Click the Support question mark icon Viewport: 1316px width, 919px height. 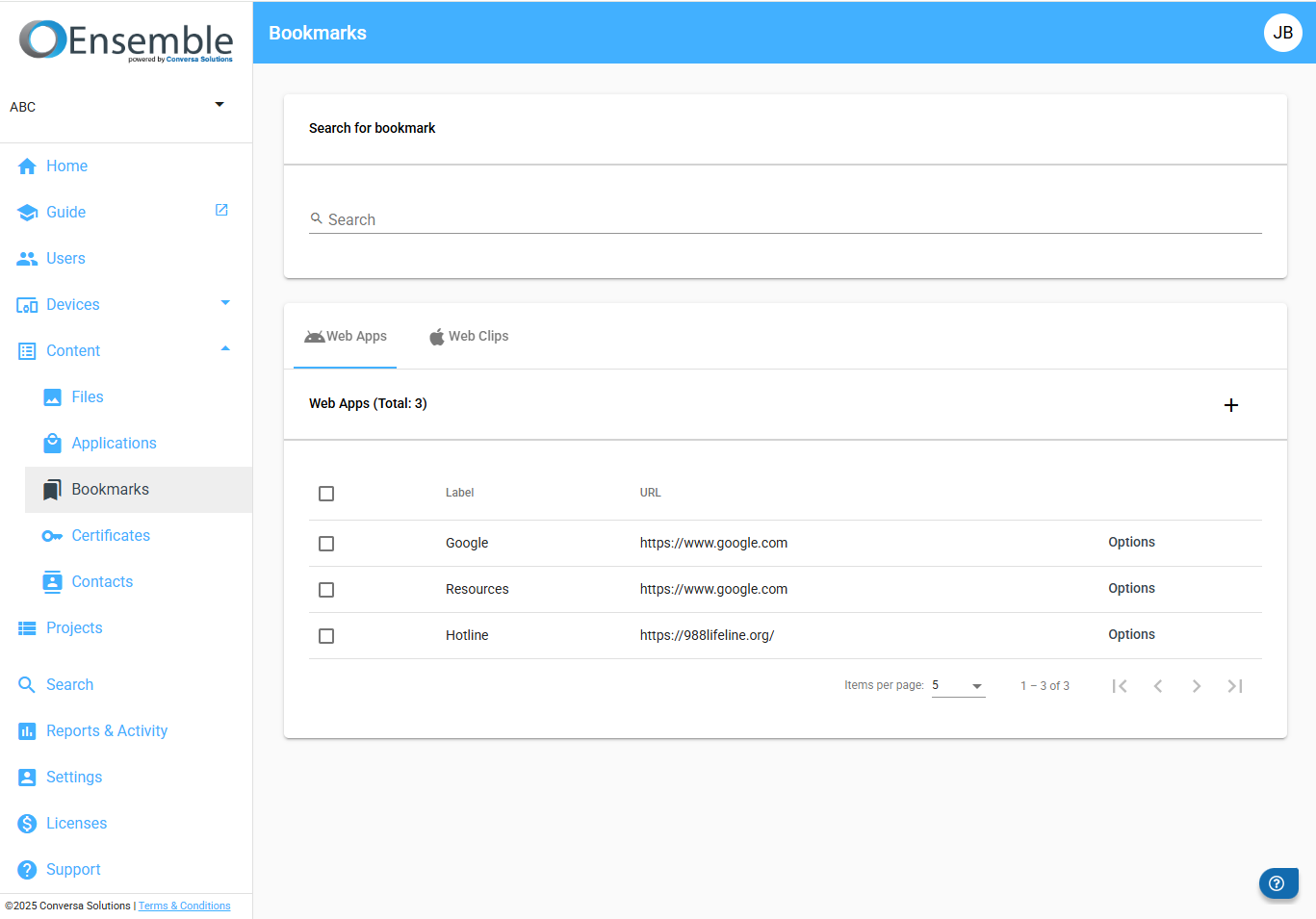[x=27, y=870]
